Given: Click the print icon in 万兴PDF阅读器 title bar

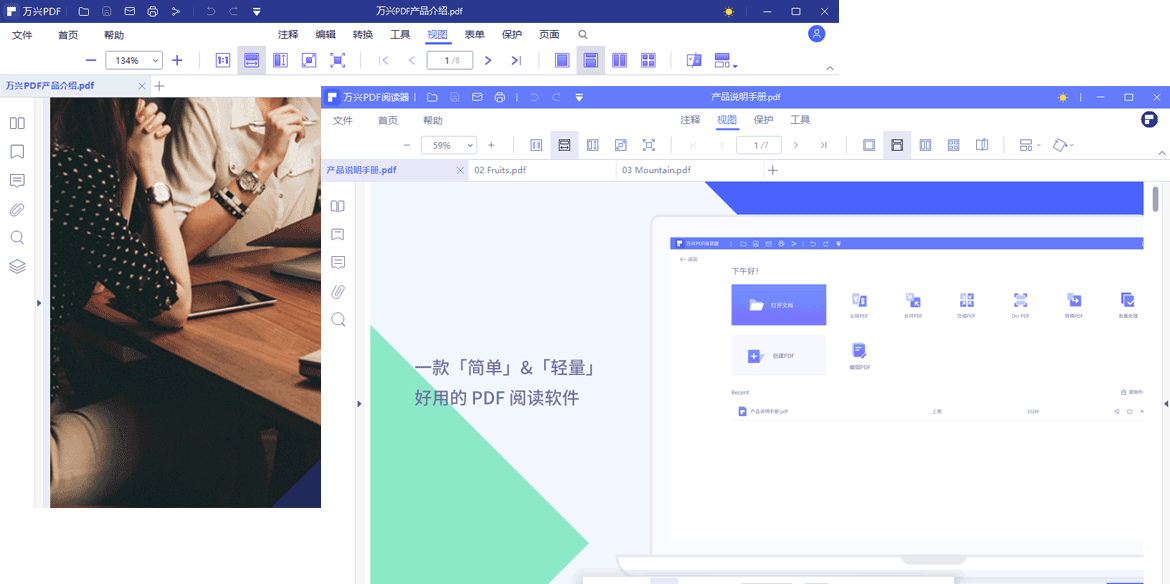Looking at the screenshot, I should (500, 97).
